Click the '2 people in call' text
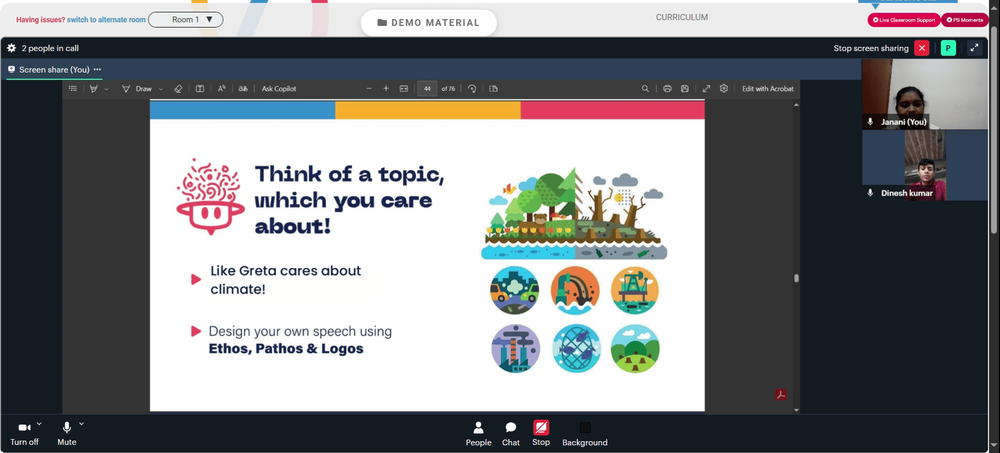Viewport: 1000px width, 453px height. click(x=50, y=48)
